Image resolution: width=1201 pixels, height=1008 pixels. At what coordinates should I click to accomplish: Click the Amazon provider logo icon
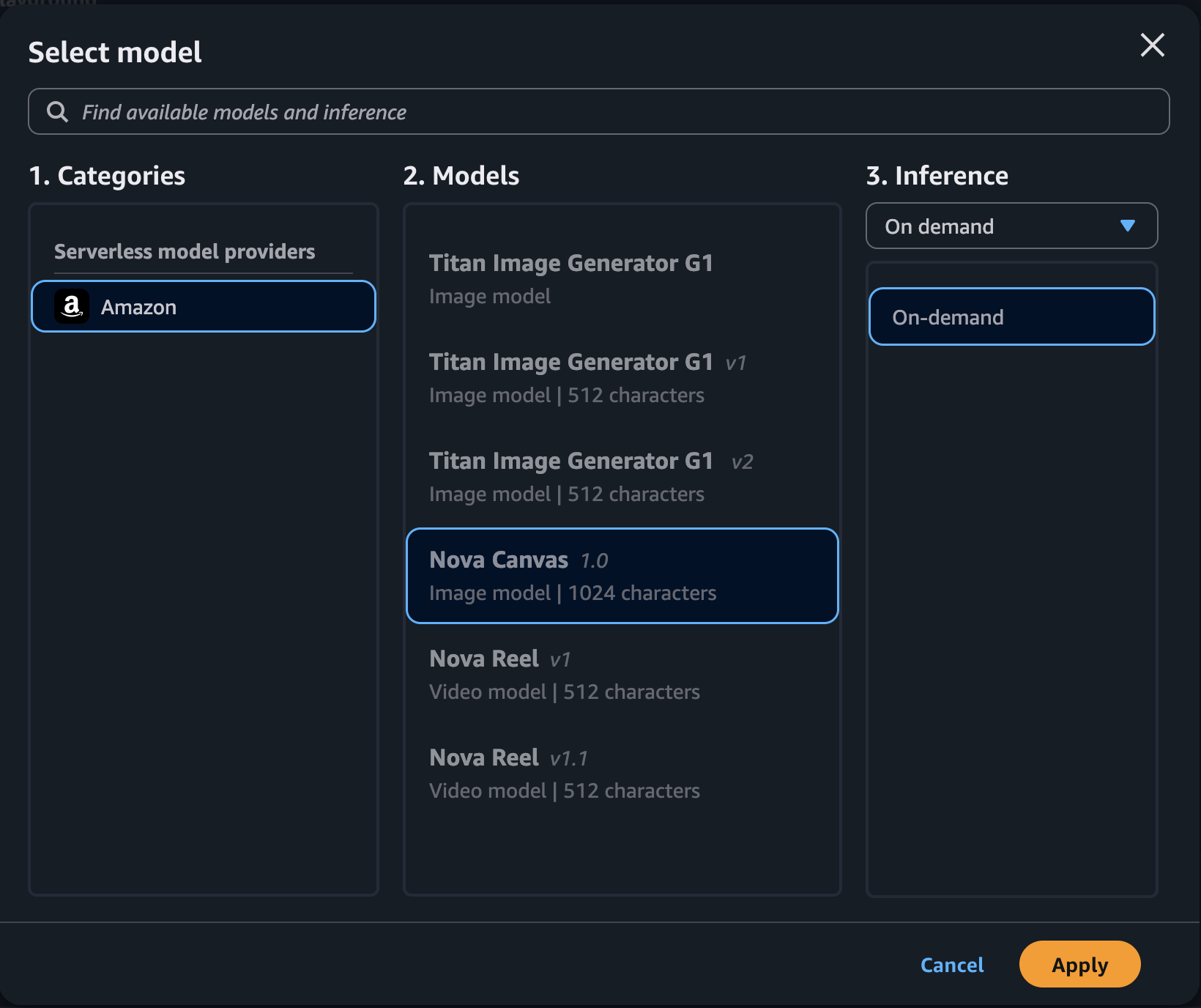pyautogui.click(x=72, y=306)
